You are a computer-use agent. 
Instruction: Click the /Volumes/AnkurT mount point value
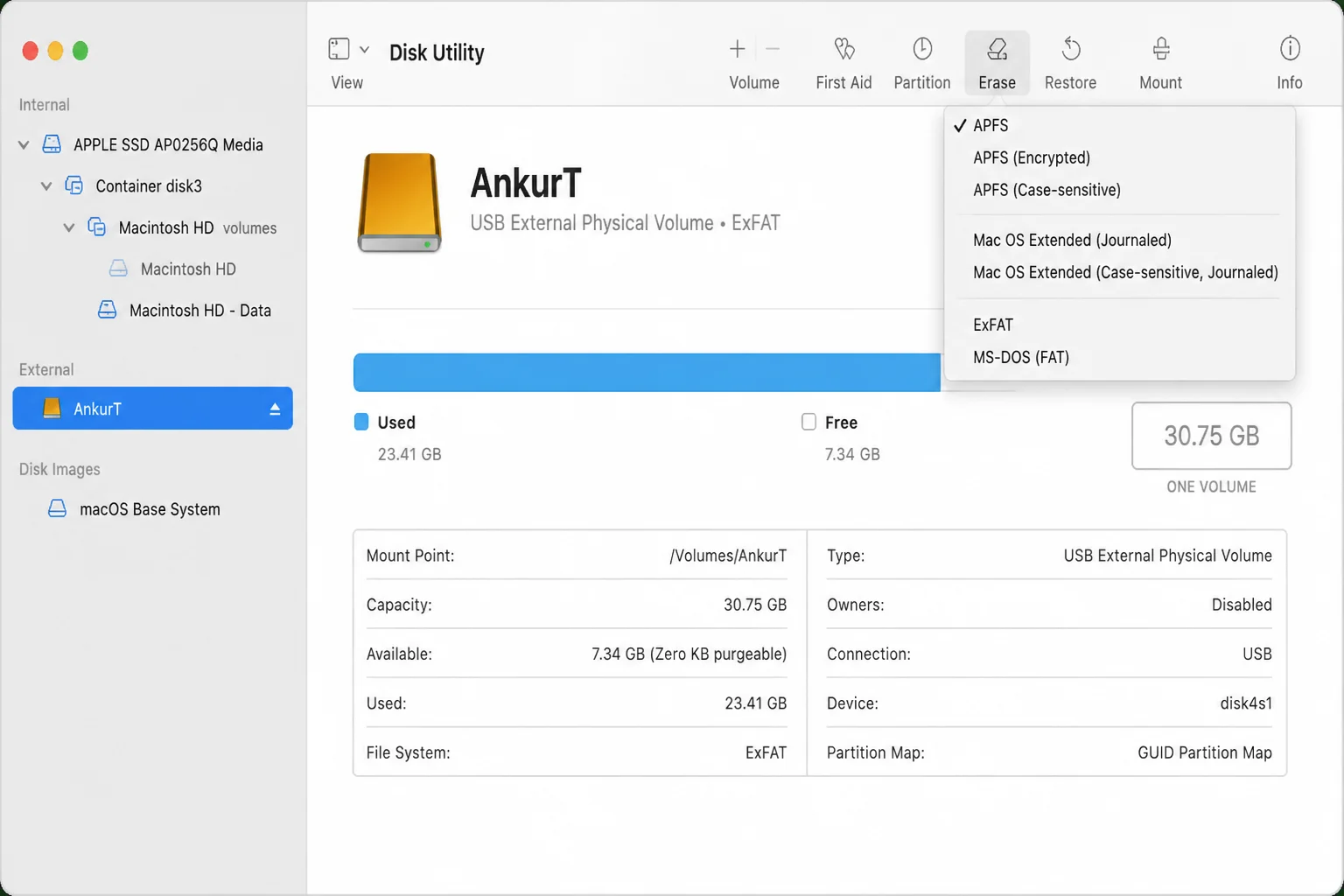(728, 556)
